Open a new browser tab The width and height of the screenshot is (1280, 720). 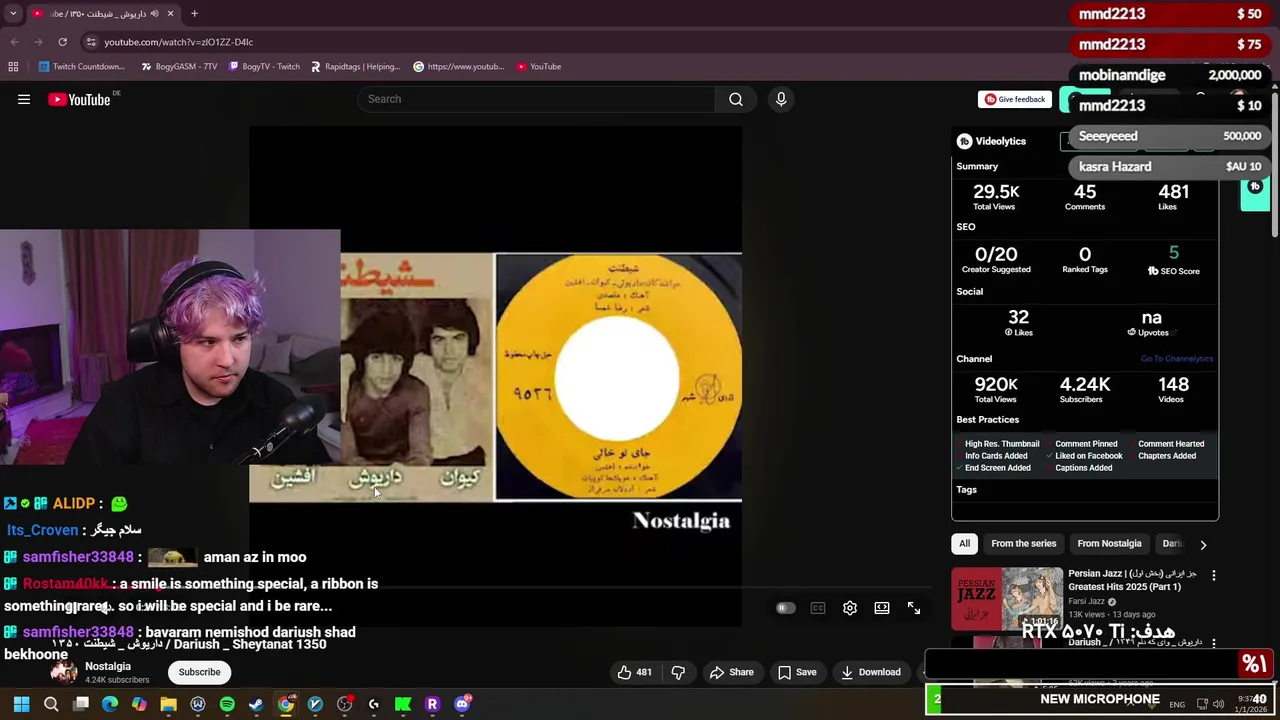coord(194,14)
